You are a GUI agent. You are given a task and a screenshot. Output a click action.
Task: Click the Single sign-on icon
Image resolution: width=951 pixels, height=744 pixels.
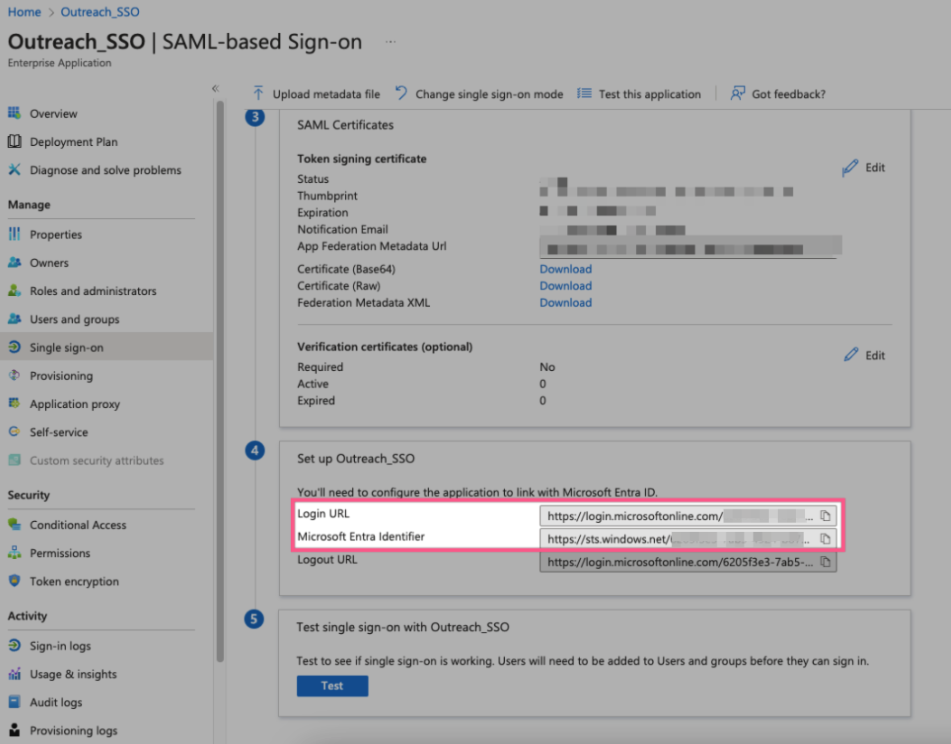click(x=14, y=347)
